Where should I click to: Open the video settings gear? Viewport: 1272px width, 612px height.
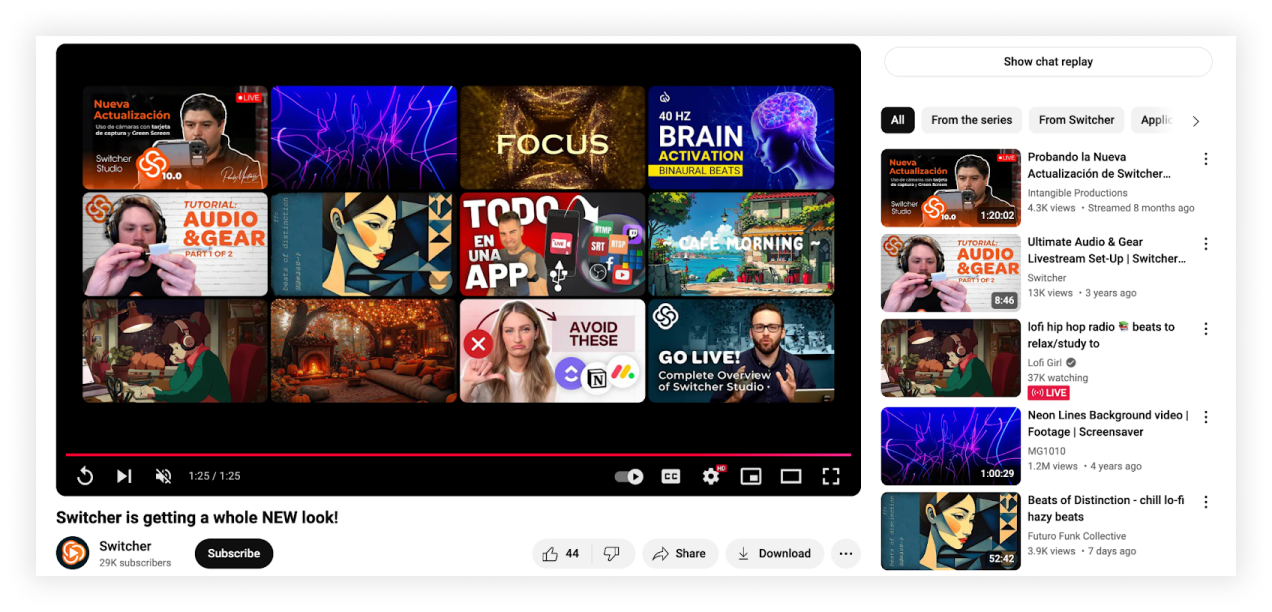pyautogui.click(x=711, y=476)
